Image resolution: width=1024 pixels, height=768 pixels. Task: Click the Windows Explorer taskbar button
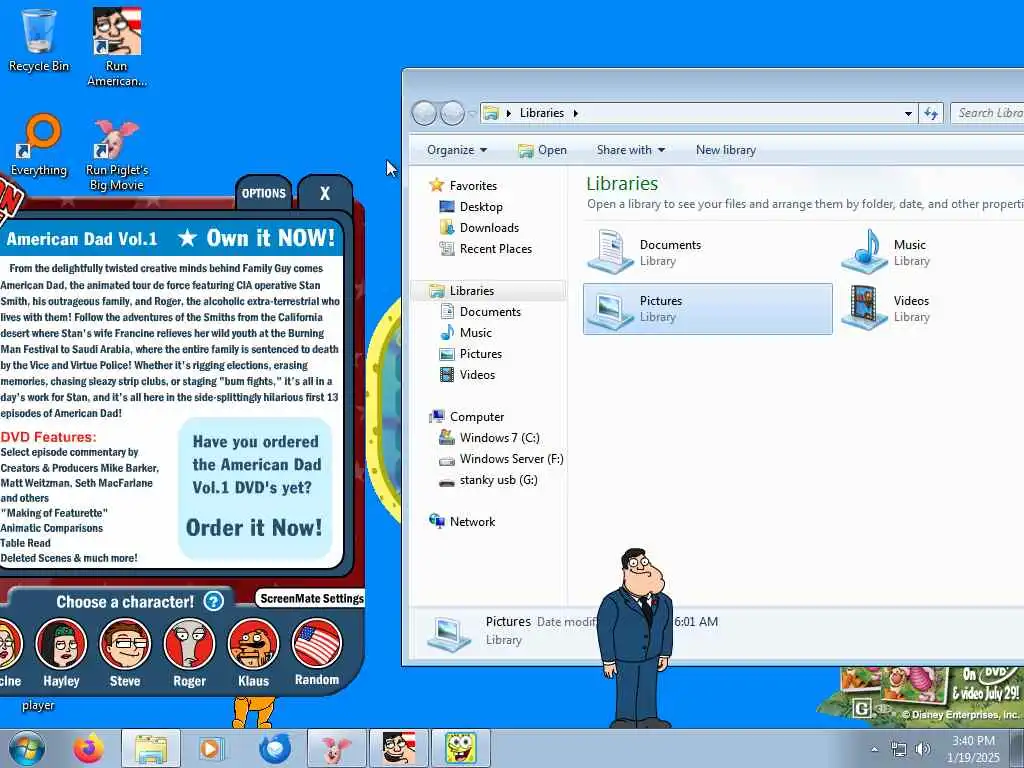click(151, 748)
